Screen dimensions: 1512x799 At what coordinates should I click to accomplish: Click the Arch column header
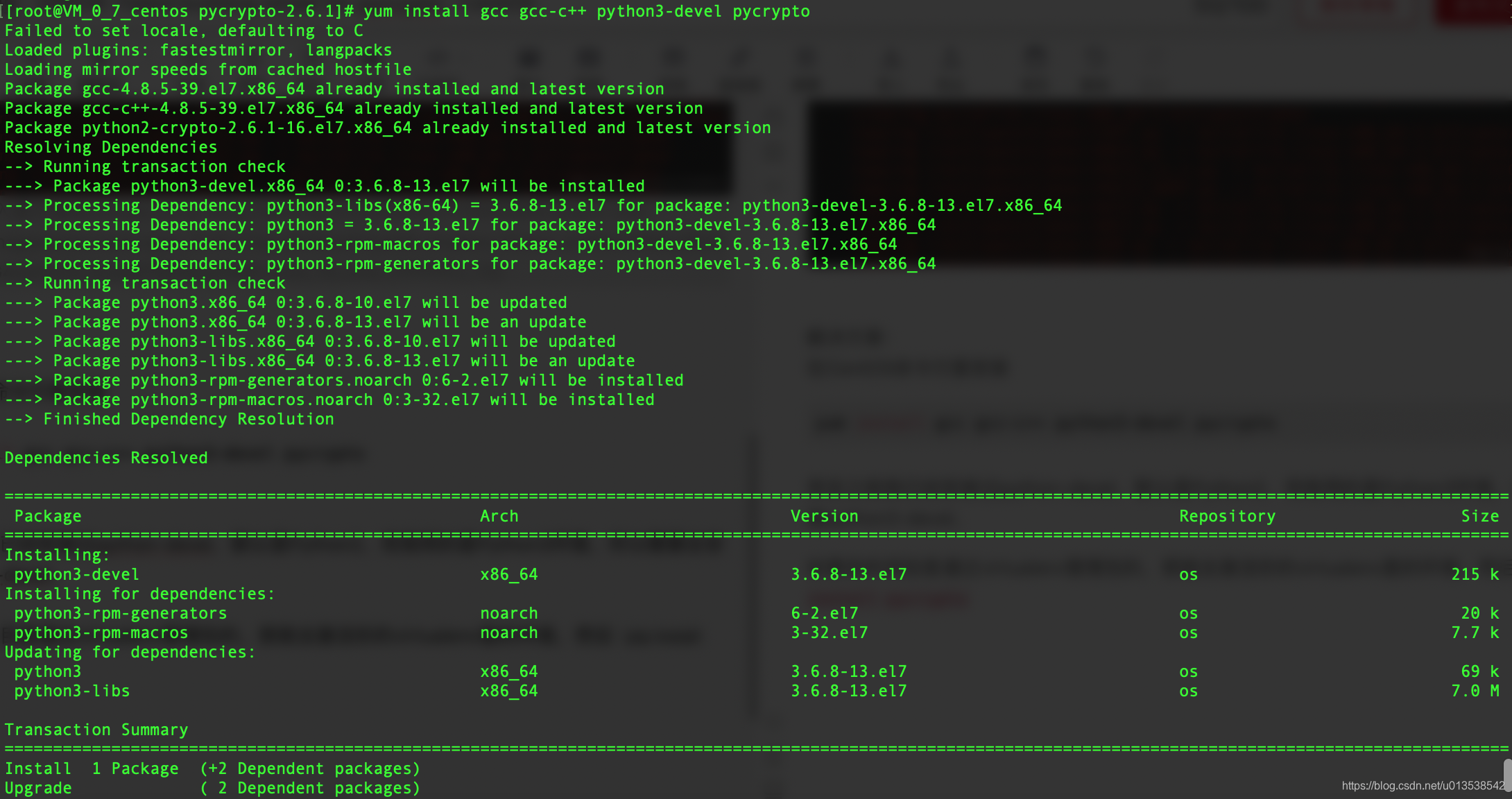click(499, 517)
